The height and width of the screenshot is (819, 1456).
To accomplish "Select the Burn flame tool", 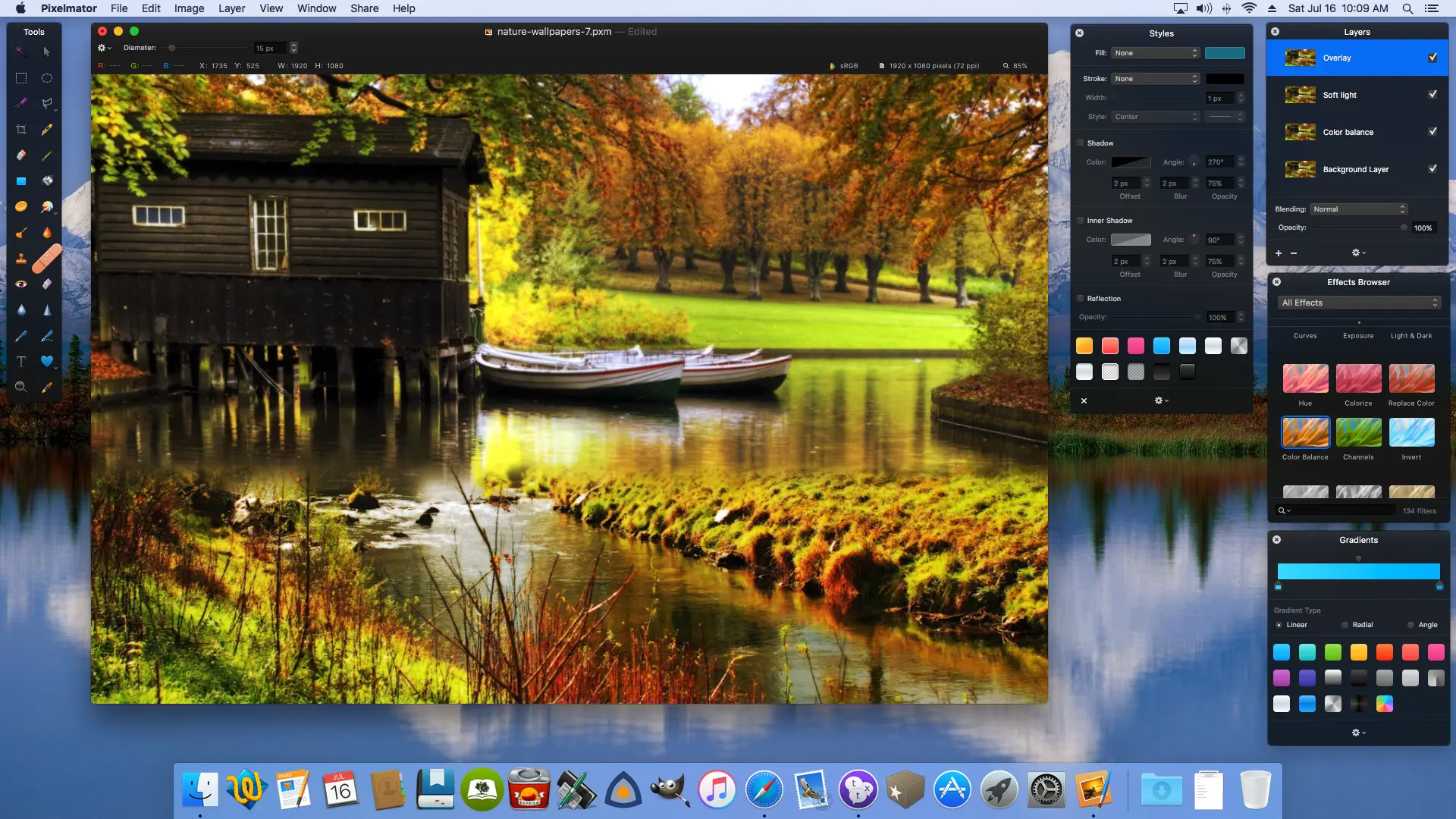I will pos(47,233).
